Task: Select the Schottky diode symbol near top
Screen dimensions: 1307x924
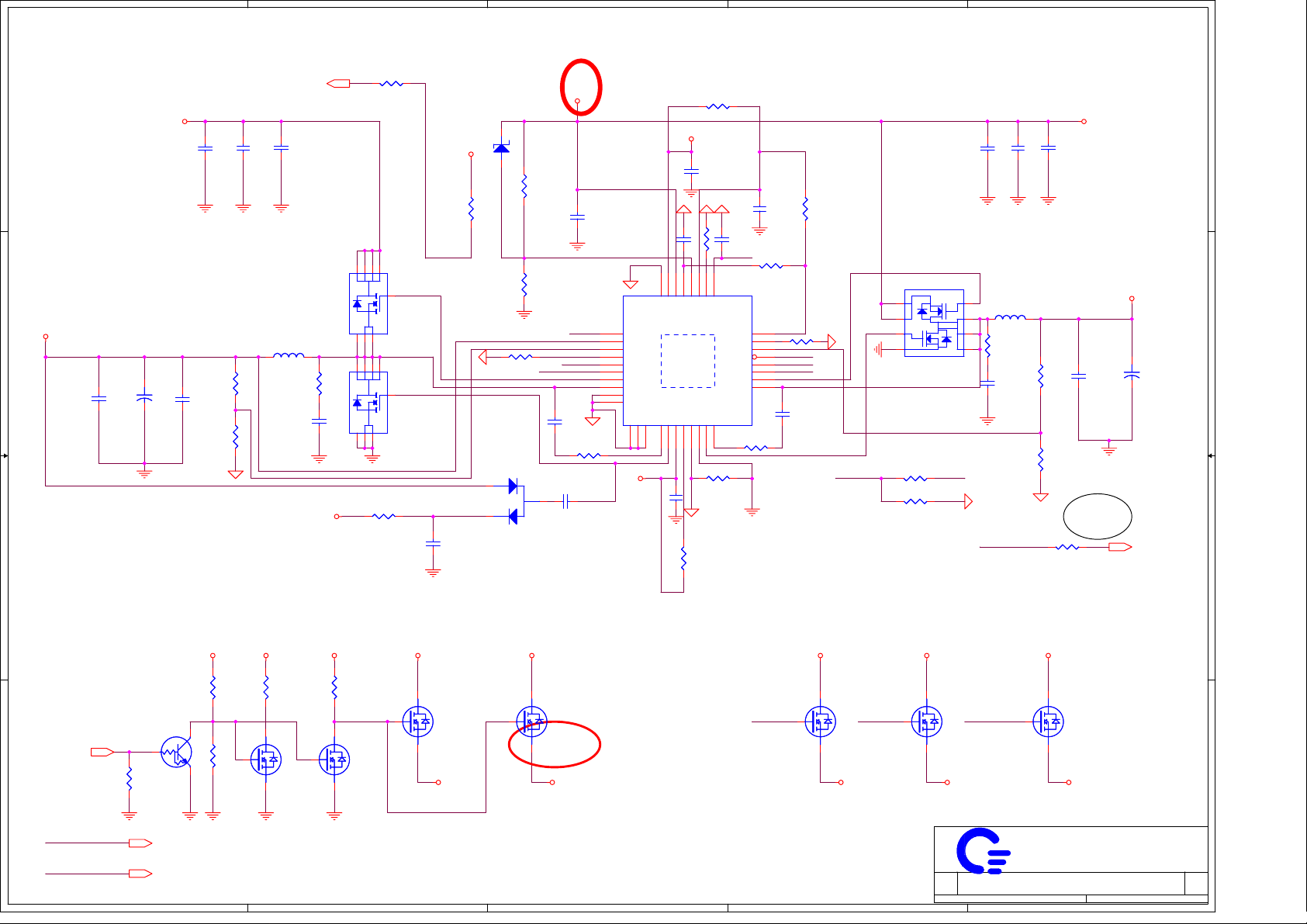Action: (x=502, y=147)
